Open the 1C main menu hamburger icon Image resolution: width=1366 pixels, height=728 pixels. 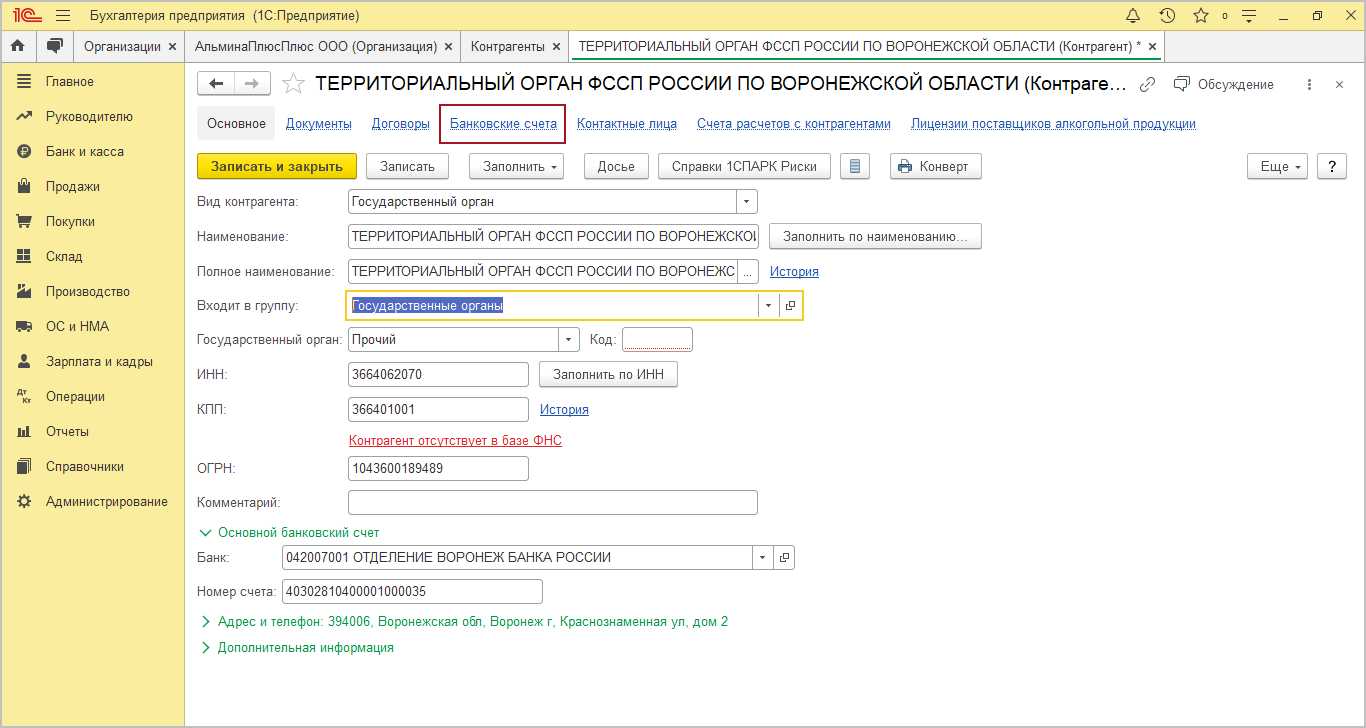(x=63, y=16)
